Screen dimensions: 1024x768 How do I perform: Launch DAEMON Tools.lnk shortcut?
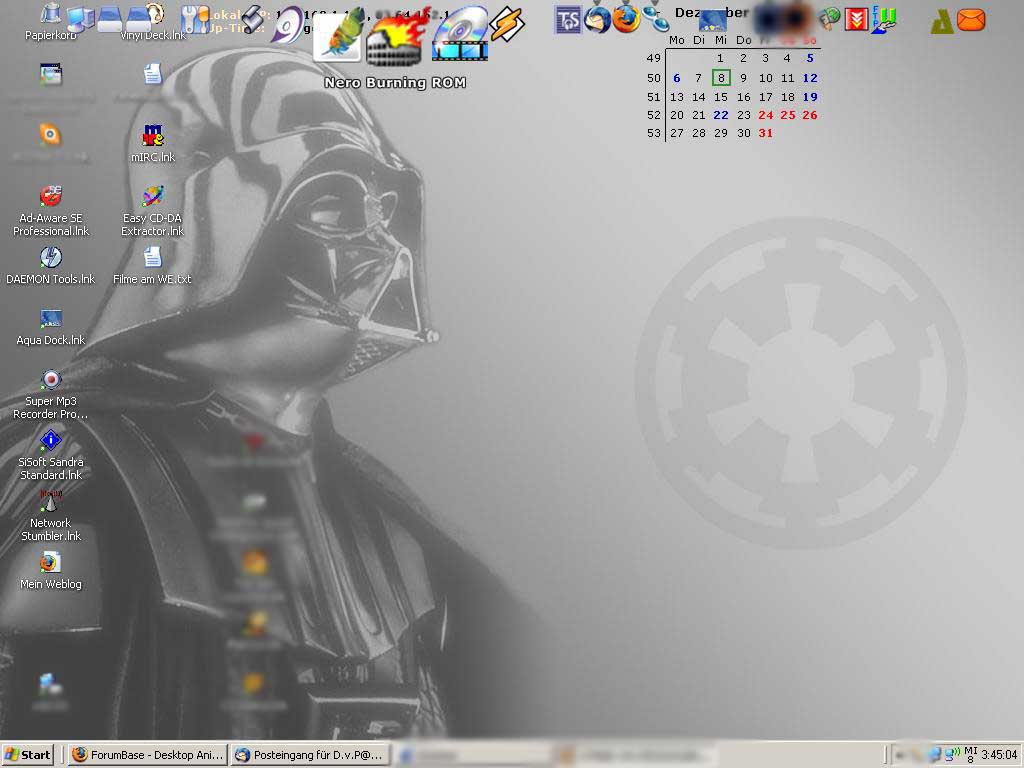point(51,266)
